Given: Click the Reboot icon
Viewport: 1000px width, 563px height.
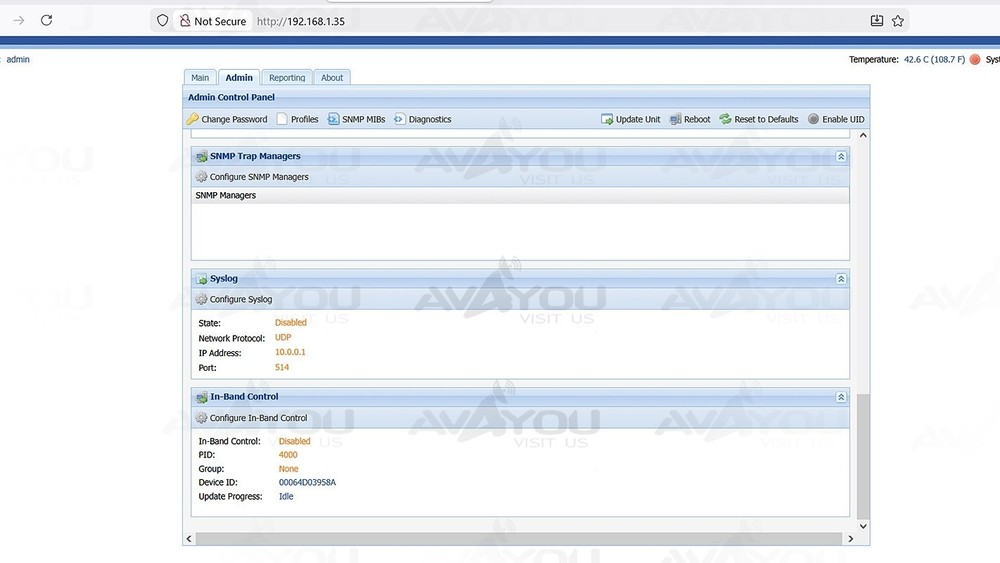Looking at the screenshot, I should click(676, 119).
